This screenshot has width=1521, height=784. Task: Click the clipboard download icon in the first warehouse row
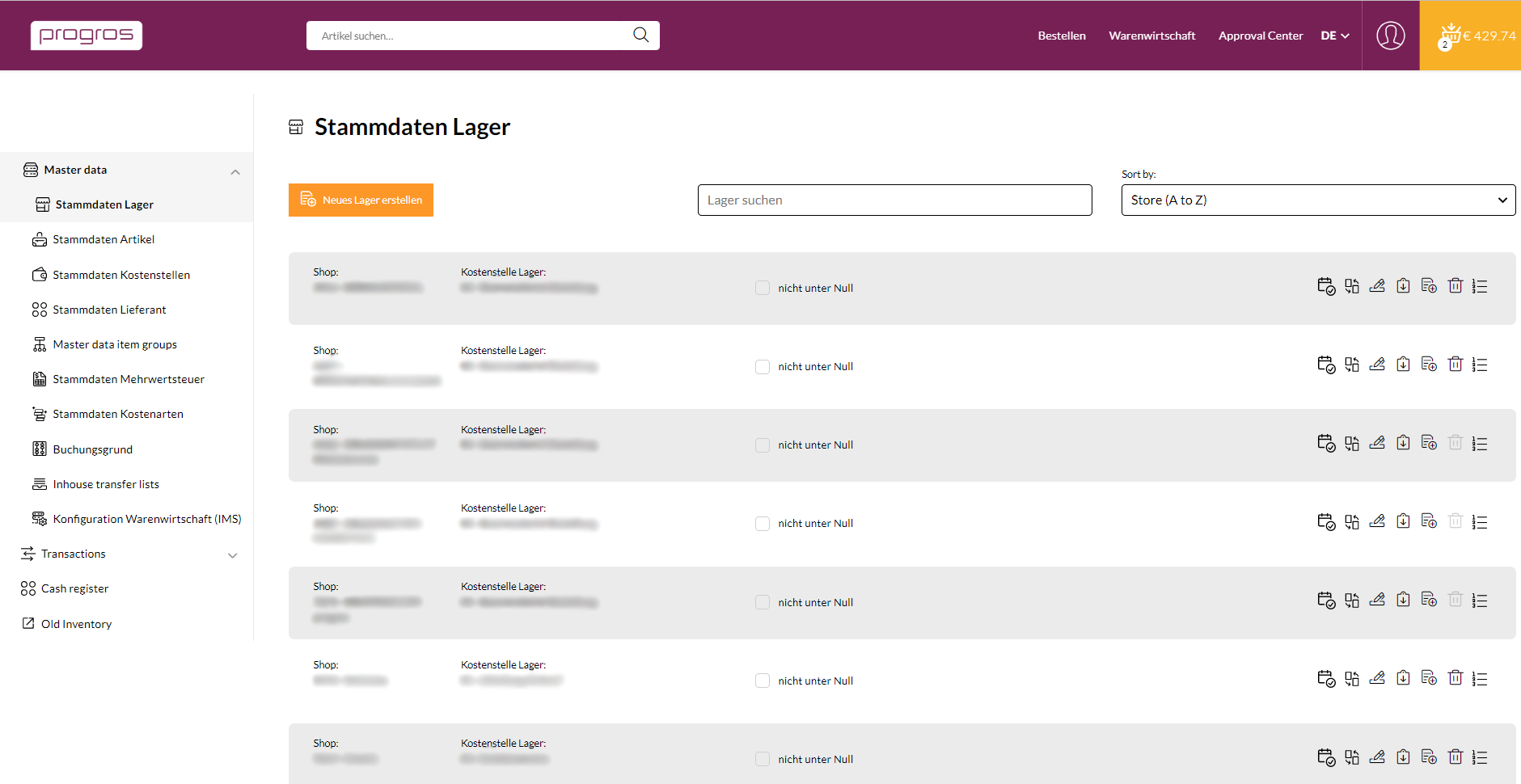[x=1403, y=286]
